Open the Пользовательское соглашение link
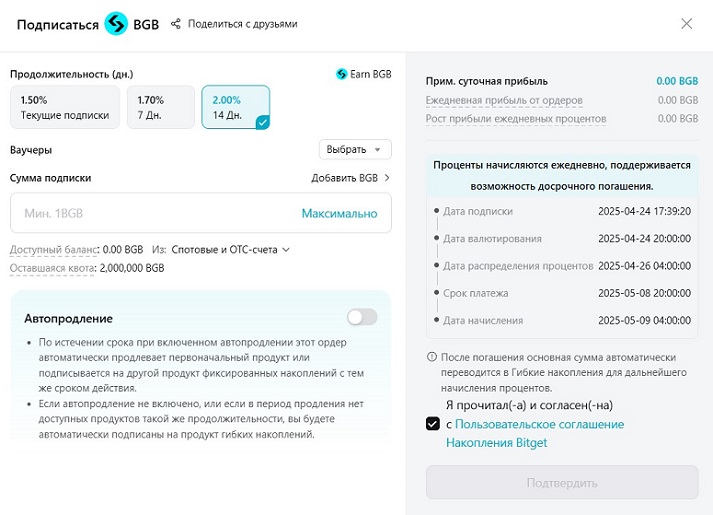 point(539,425)
